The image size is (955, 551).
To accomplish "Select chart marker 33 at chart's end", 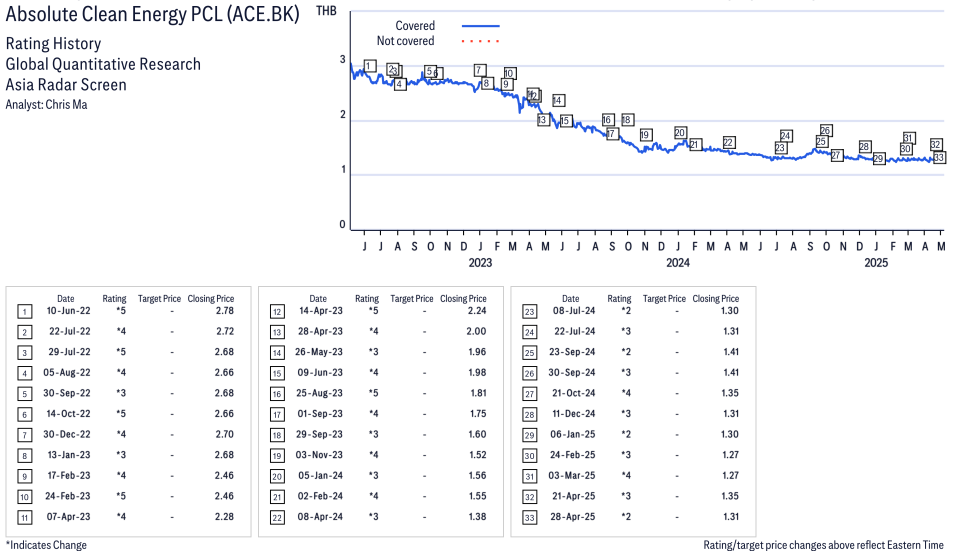I will (x=939, y=158).
